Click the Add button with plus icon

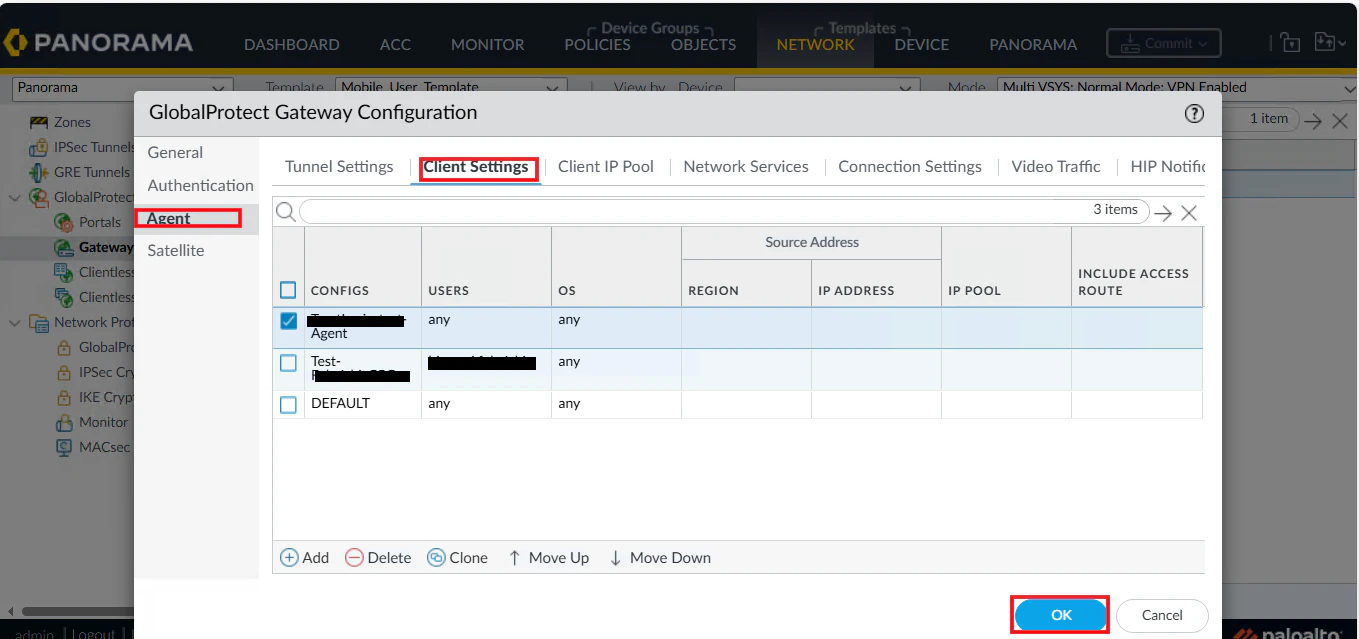point(304,558)
